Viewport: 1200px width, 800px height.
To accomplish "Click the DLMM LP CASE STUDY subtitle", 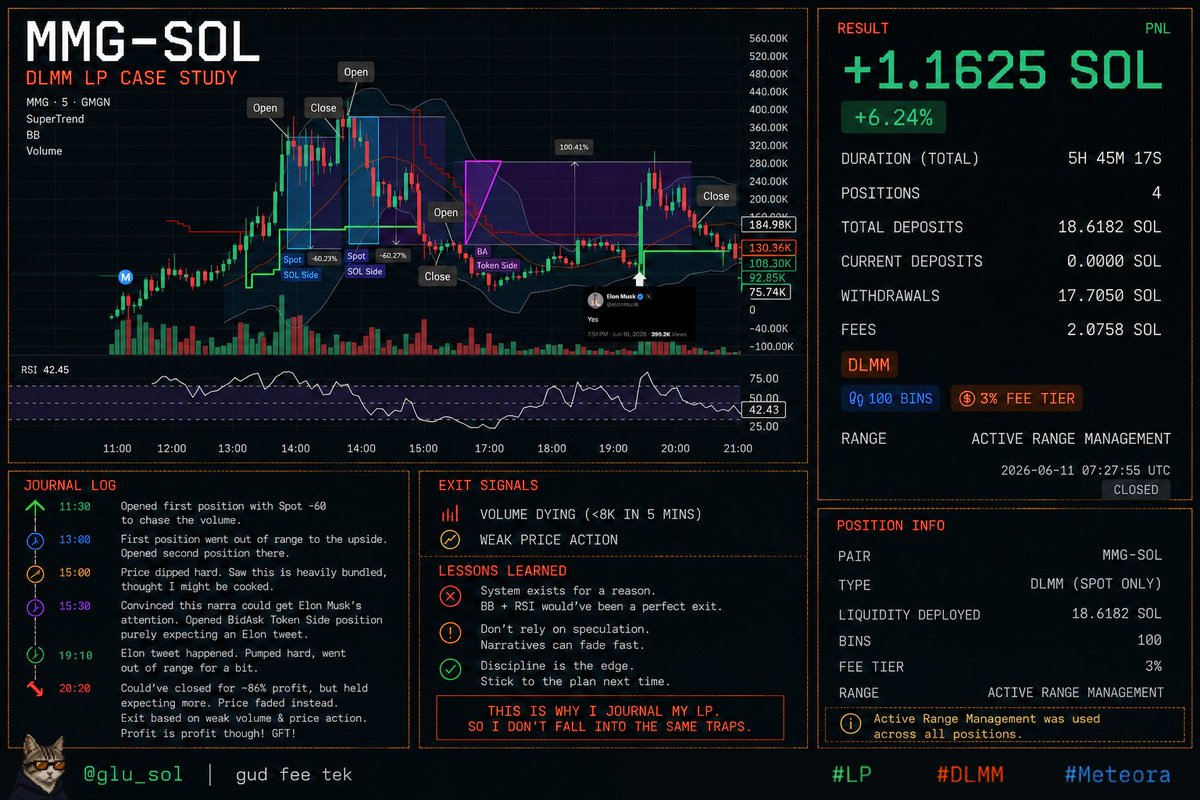I will click(x=130, y=78).
